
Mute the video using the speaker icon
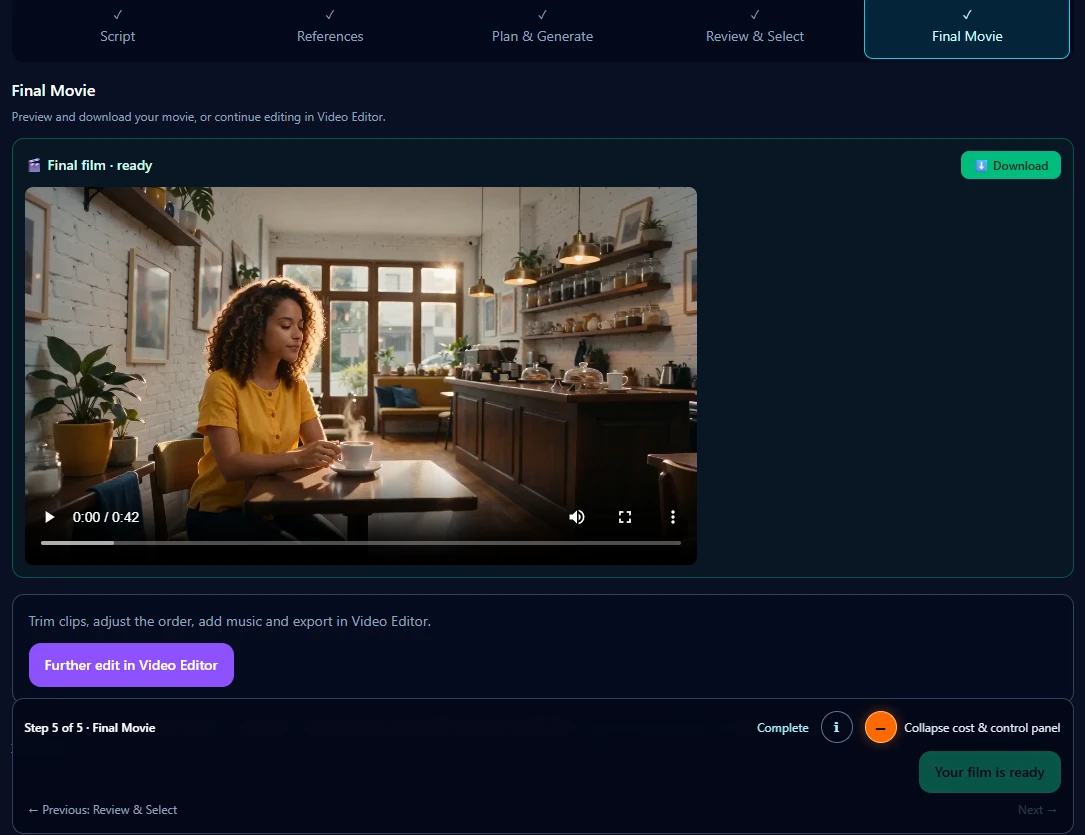tap(576, 517)
